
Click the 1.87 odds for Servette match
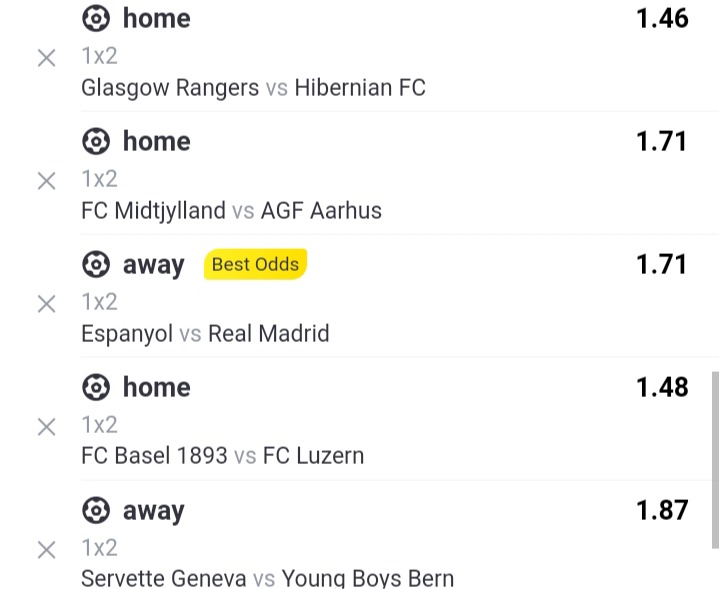(x=662, y=510)
